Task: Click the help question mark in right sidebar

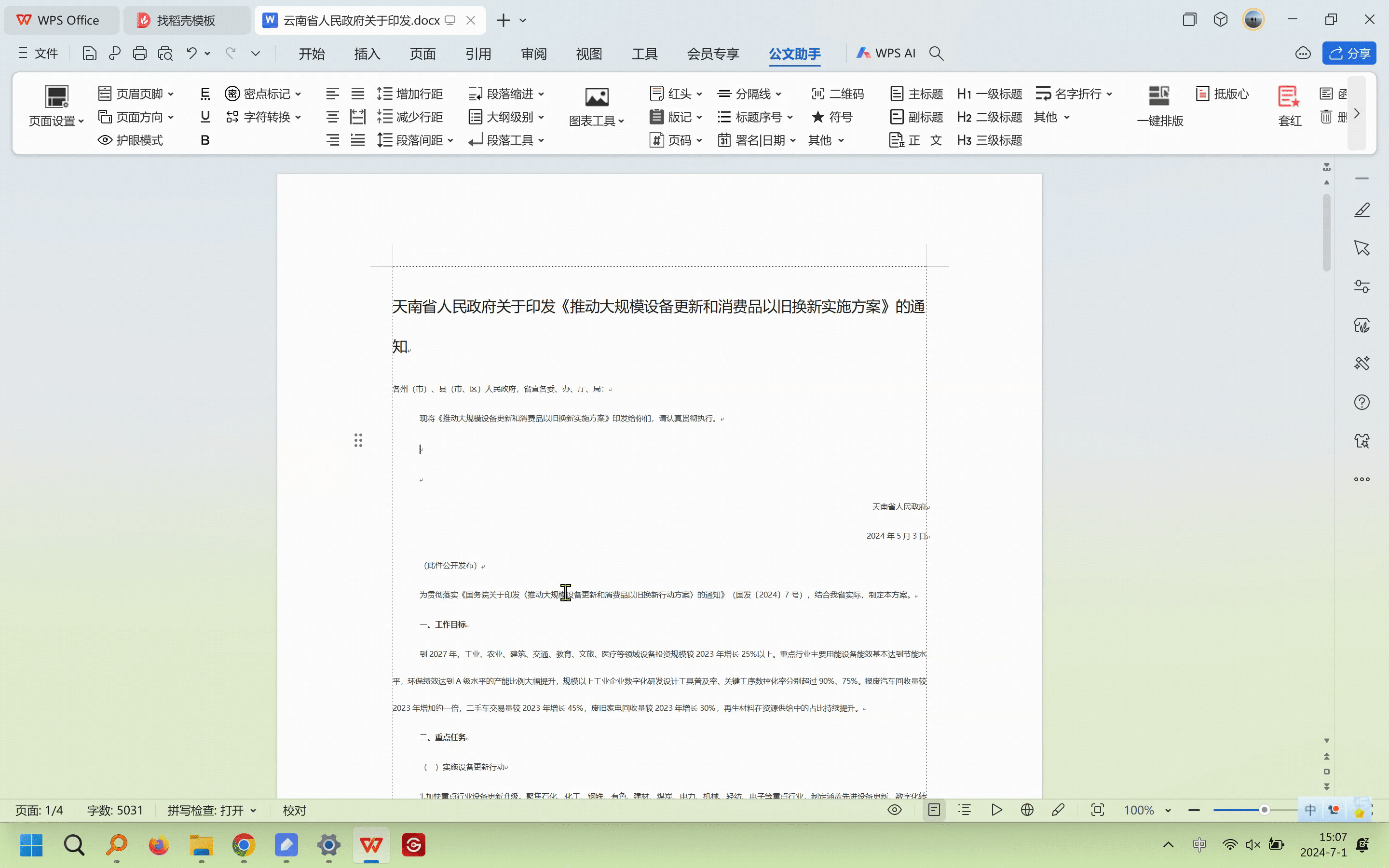Action: [x=1362, y=403]
